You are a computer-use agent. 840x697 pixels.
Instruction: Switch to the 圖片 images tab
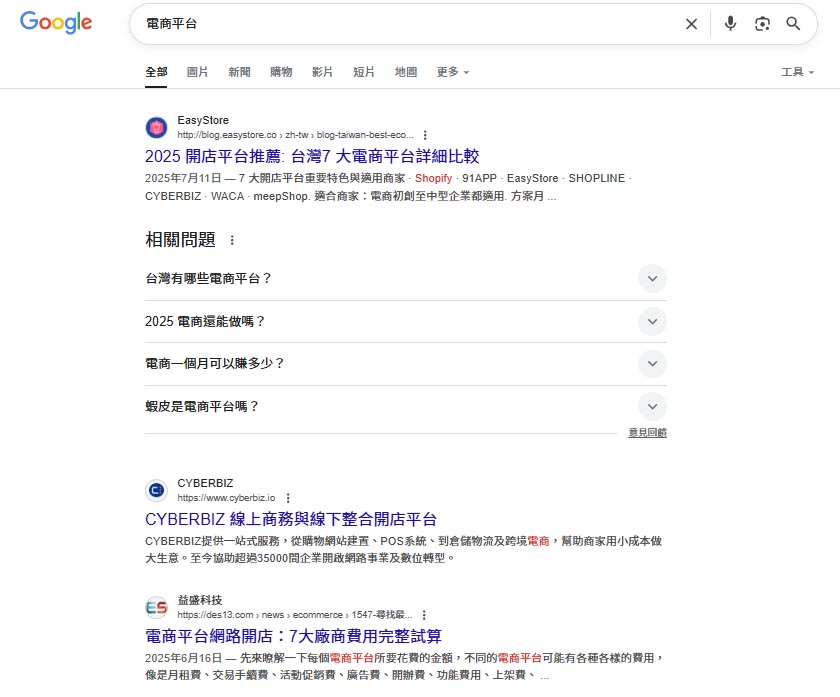(198, 72)
